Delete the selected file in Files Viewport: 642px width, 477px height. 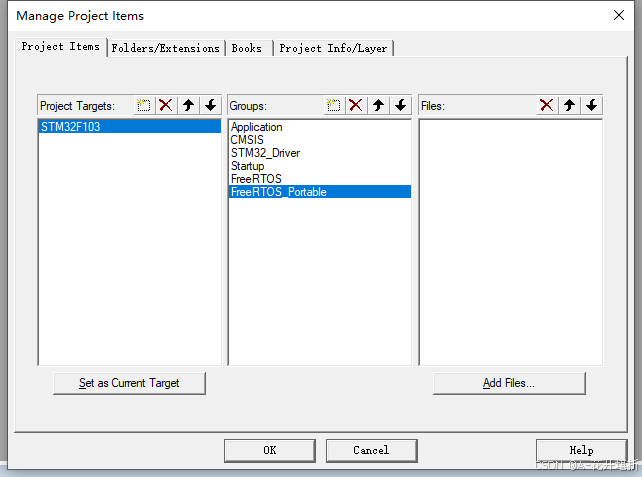click(547, 105)
